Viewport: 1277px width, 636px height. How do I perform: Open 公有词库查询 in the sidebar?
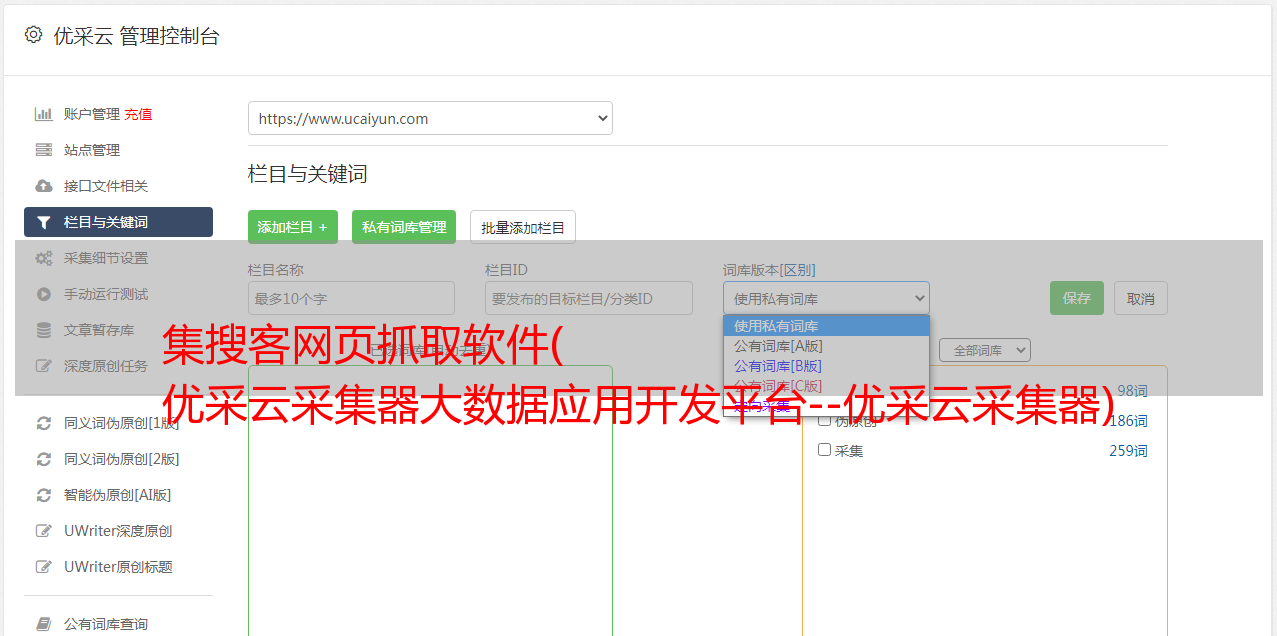(106, 624)
